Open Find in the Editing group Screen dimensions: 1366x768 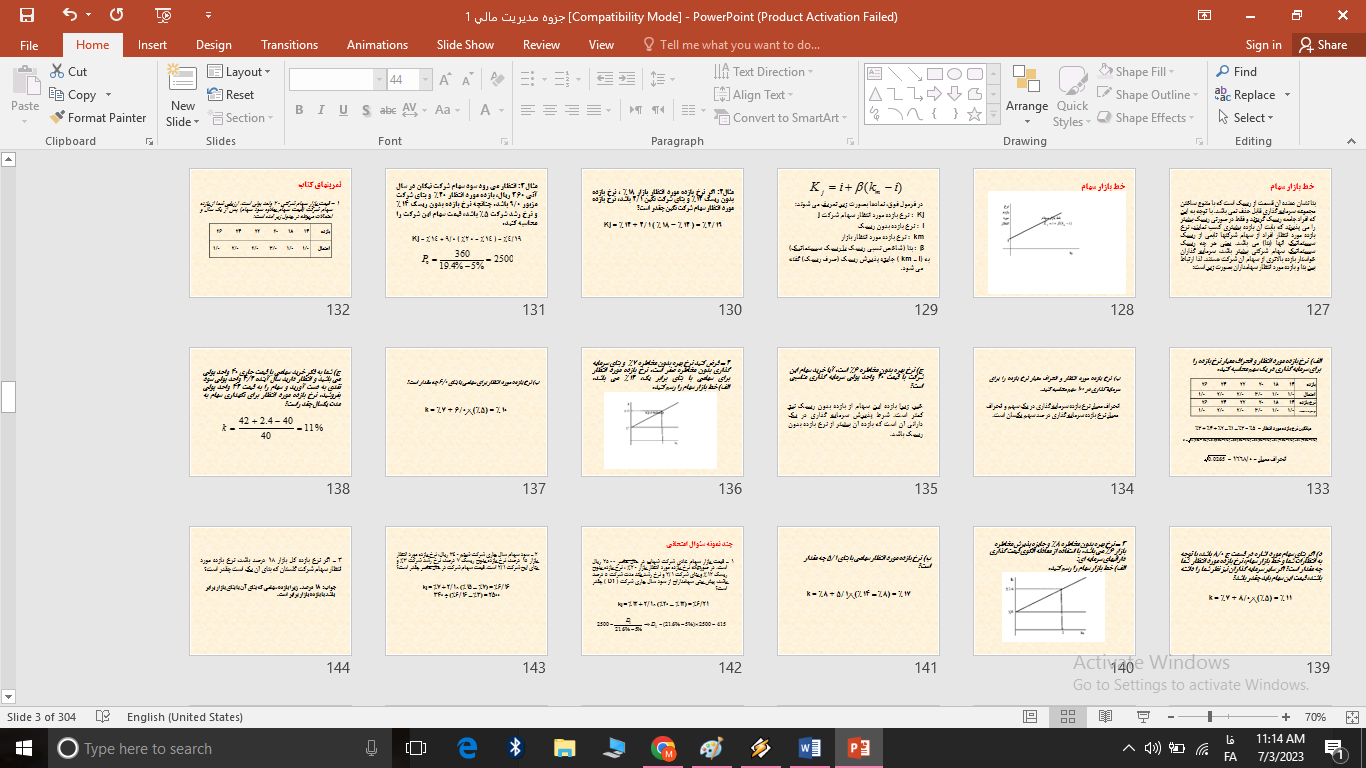(x=1236, y=71)
